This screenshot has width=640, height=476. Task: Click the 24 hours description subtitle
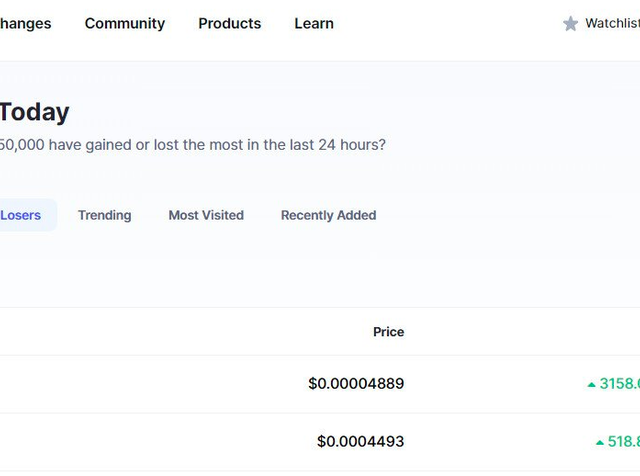(192, 145)
